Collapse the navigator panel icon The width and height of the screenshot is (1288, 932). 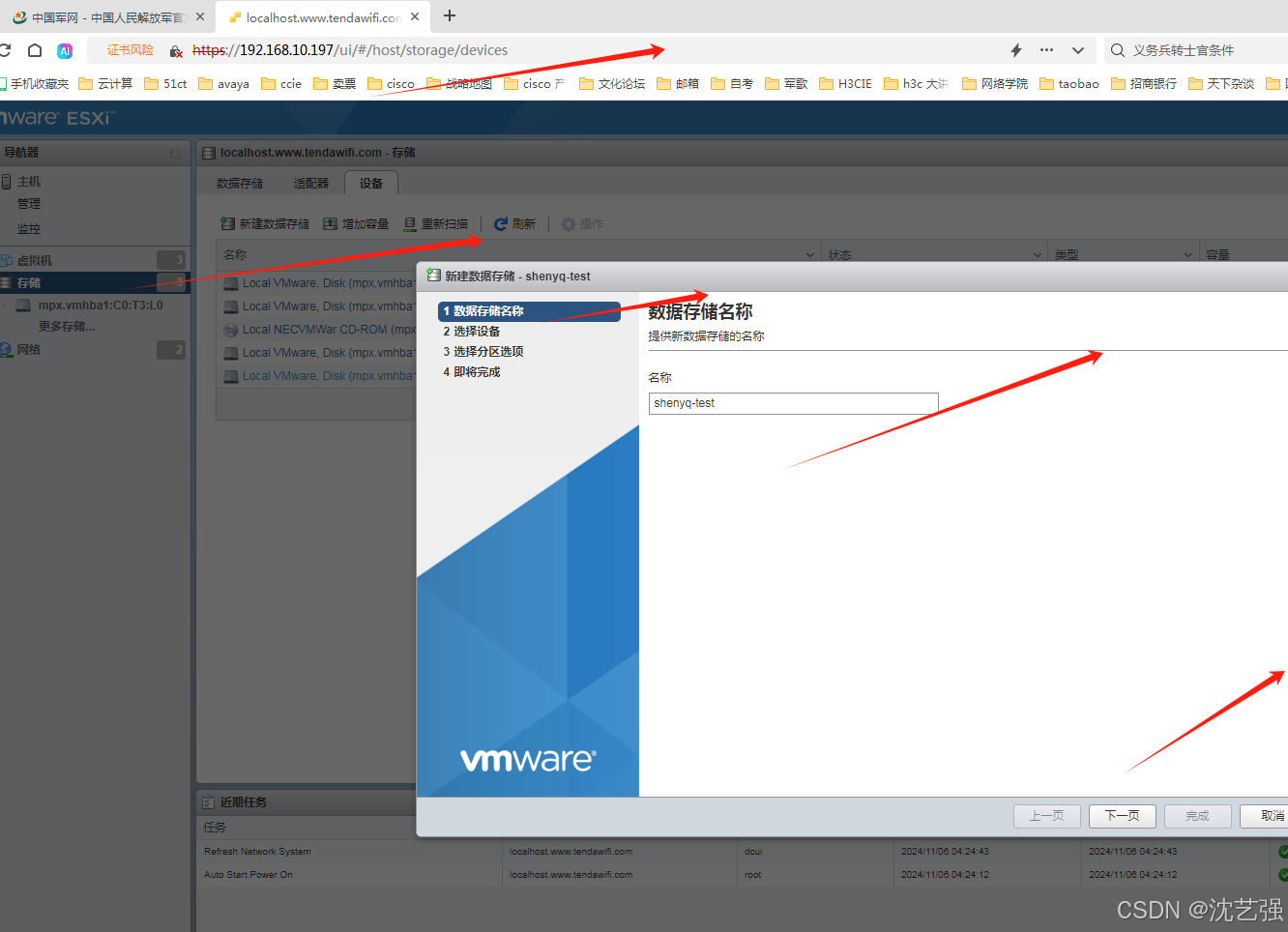click(175, 153)
